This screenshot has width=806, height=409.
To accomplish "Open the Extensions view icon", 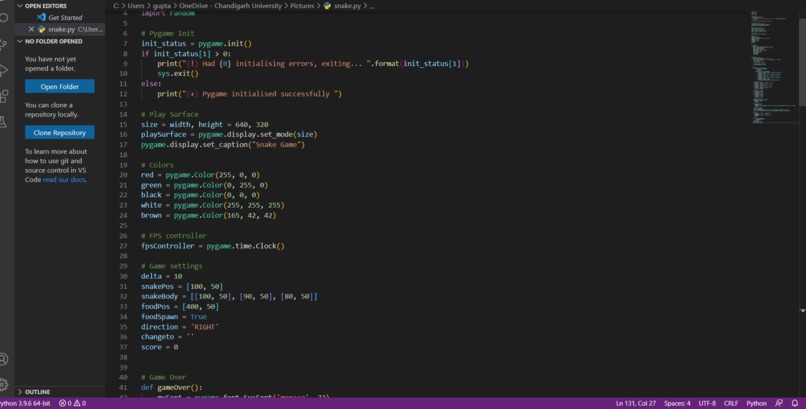I will pyautogui.click(x=4, y=96).
